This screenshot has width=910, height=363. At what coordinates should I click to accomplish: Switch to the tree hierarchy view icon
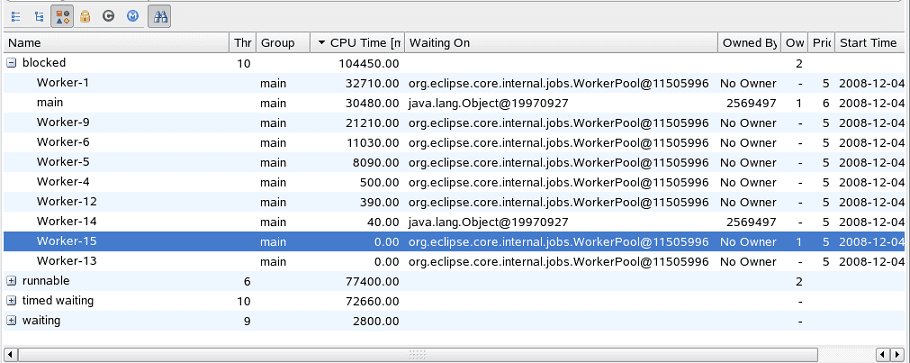(x=39, y=16)
